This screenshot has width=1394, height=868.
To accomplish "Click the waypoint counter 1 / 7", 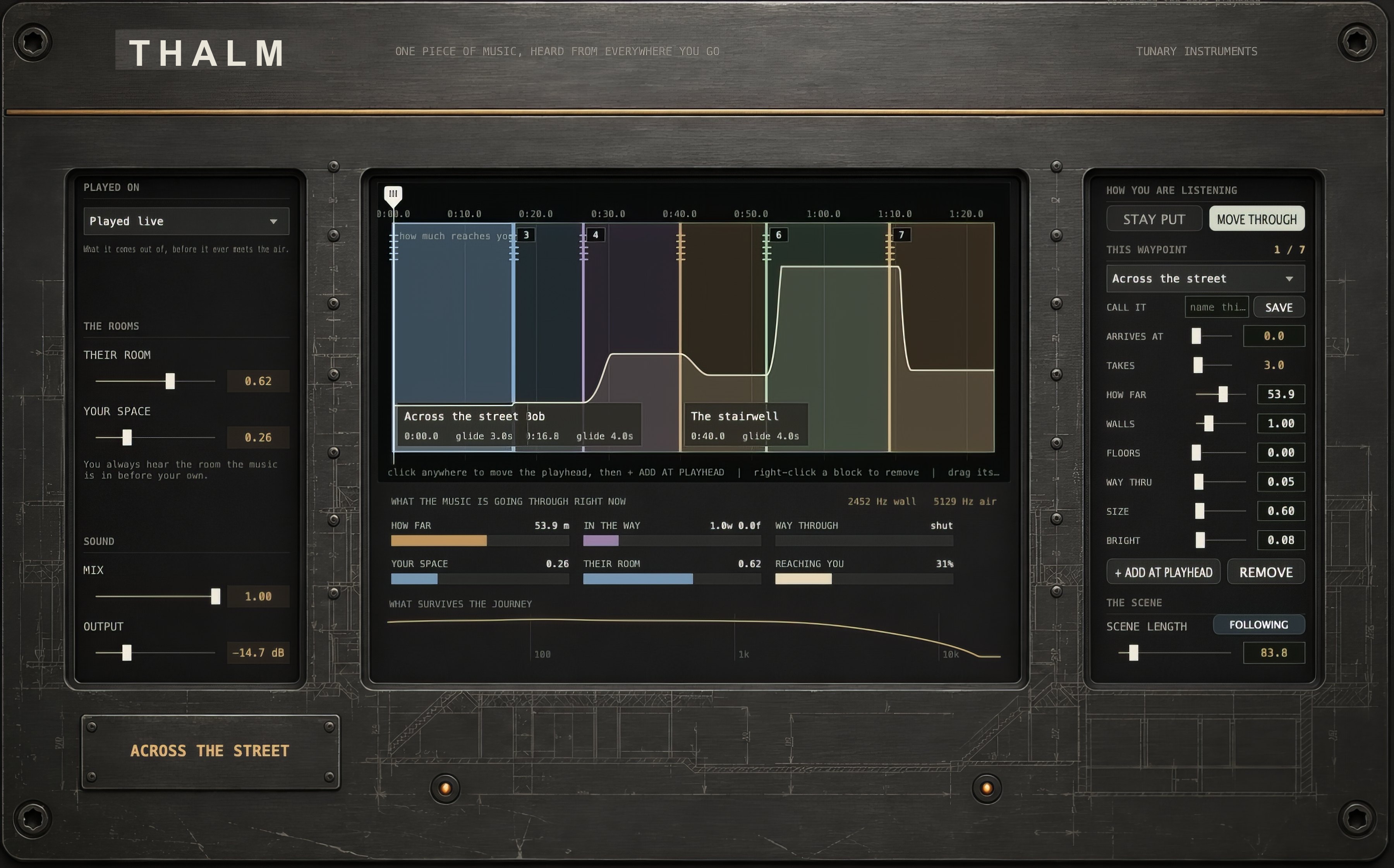I will [x=1289, y=250].
